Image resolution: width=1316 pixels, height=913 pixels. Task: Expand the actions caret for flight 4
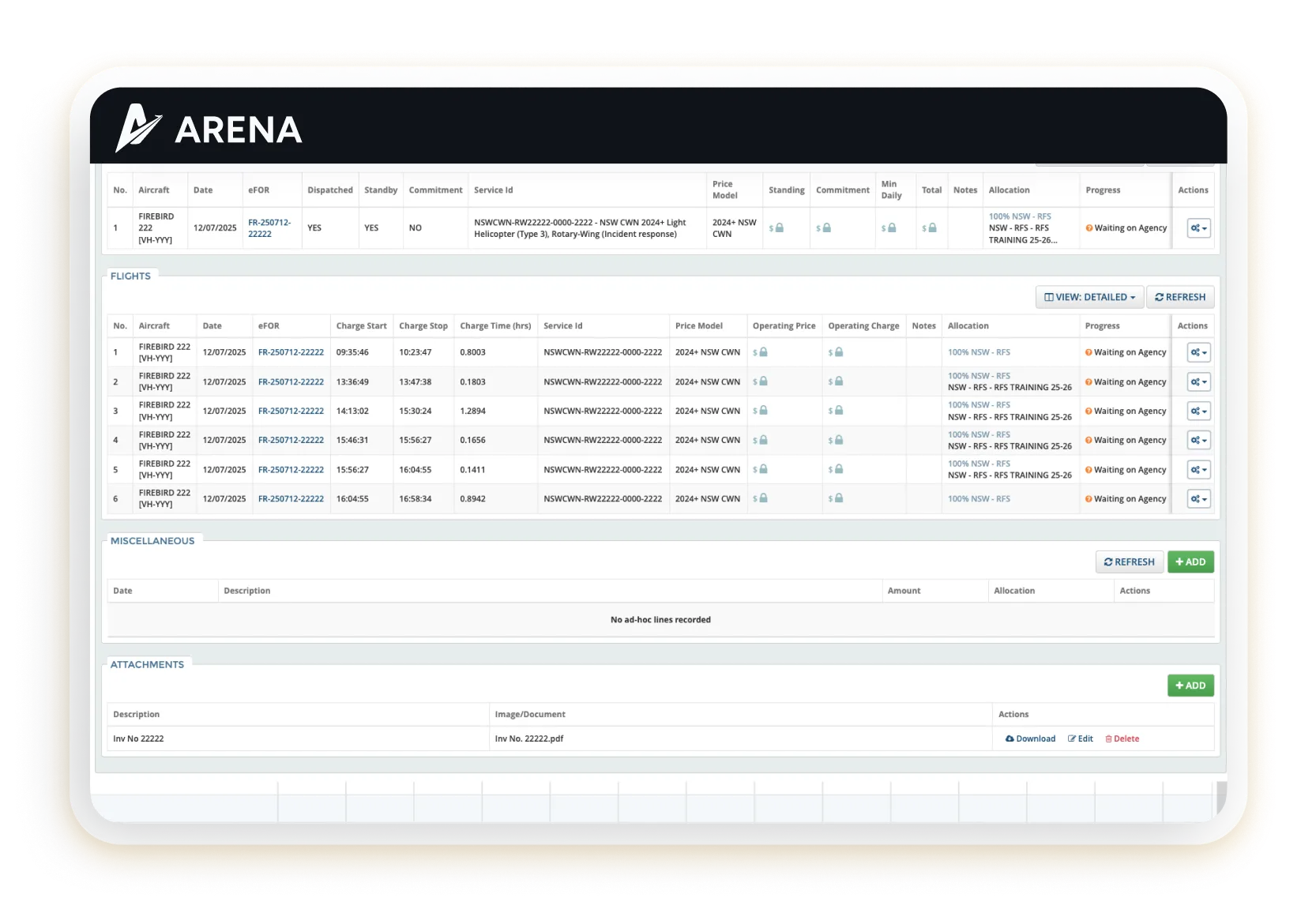1205,440
